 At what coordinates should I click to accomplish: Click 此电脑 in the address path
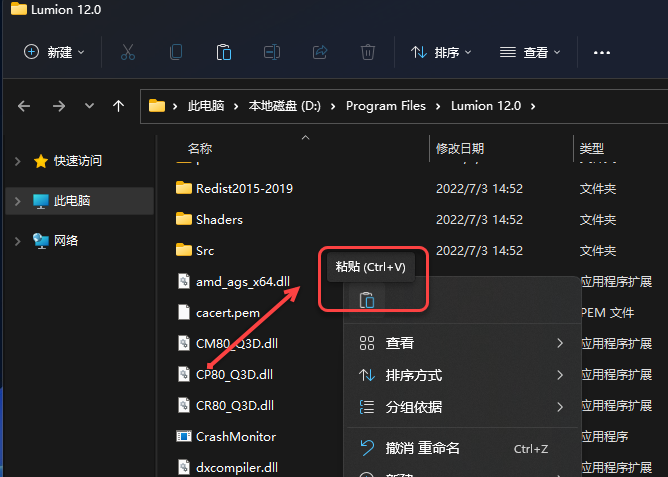pos(206,106)
